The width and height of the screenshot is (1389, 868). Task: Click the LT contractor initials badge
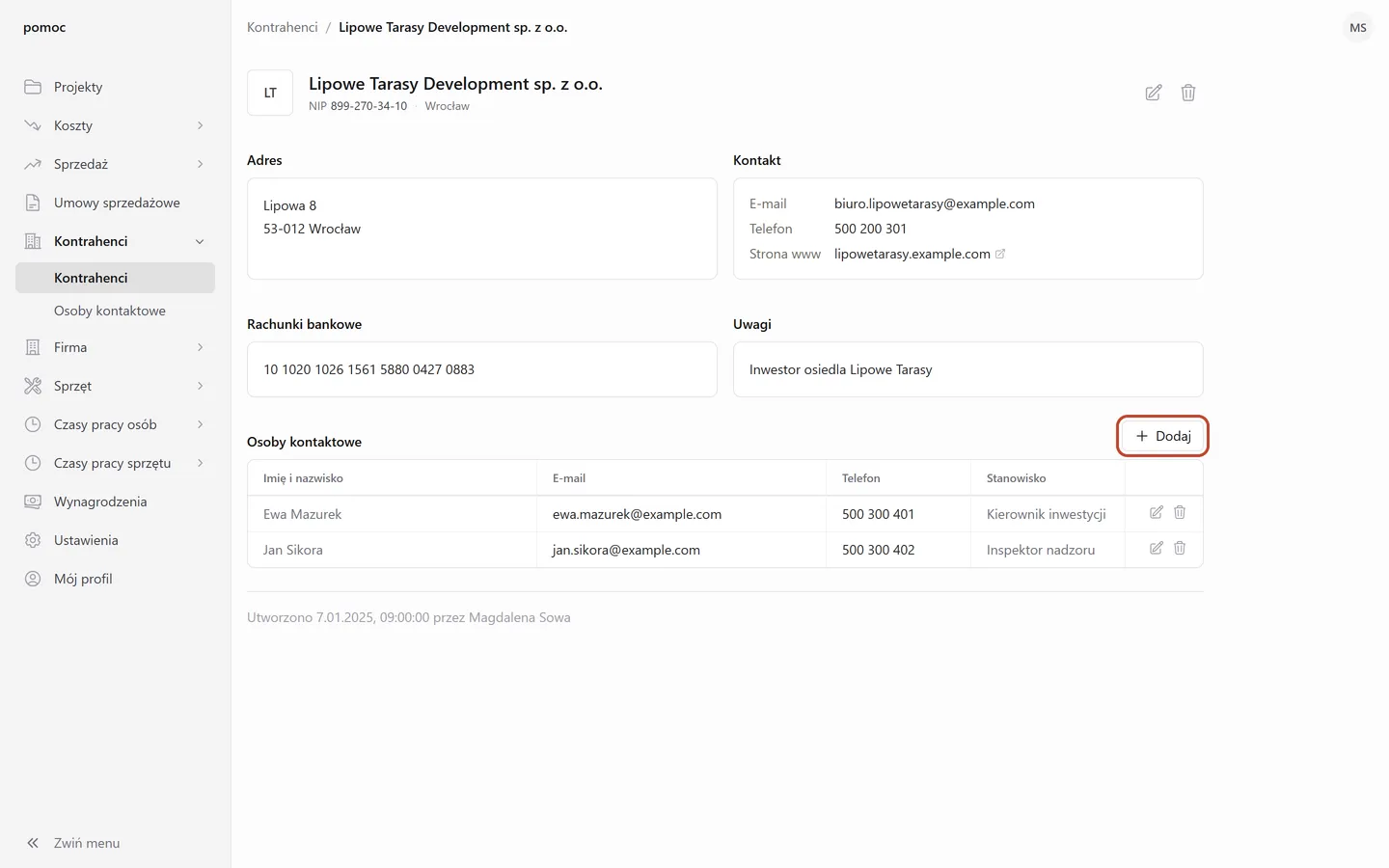tap(270, 93)
